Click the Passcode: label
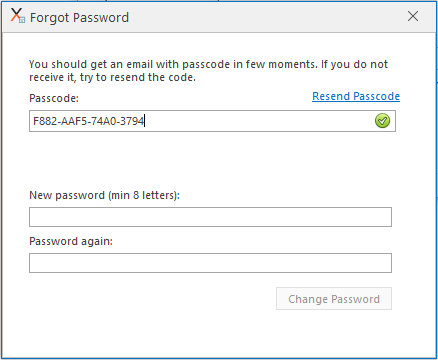438x360 pixels. [x=54, y=98]
